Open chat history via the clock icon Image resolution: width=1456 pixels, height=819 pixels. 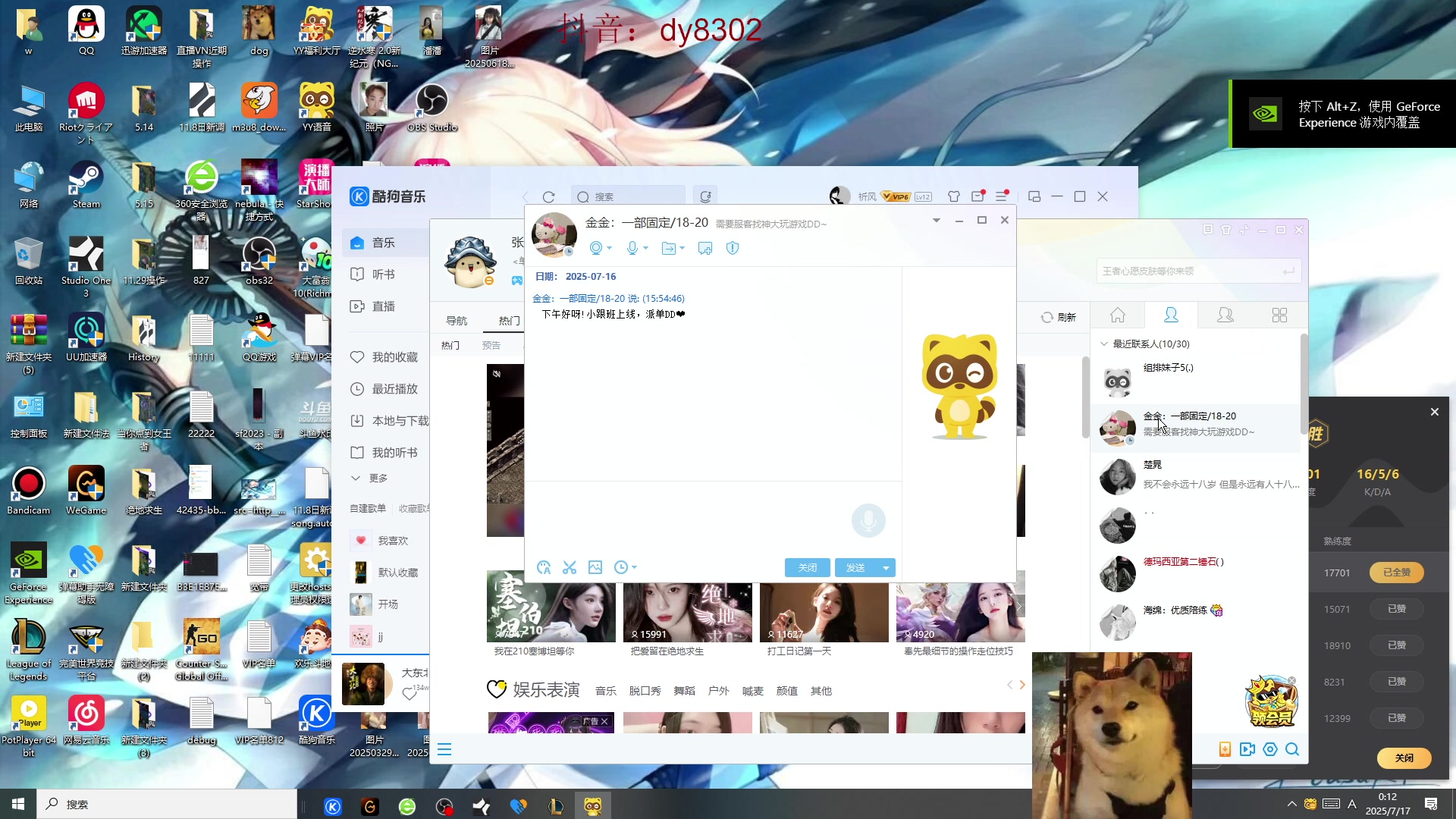[620, 567]
